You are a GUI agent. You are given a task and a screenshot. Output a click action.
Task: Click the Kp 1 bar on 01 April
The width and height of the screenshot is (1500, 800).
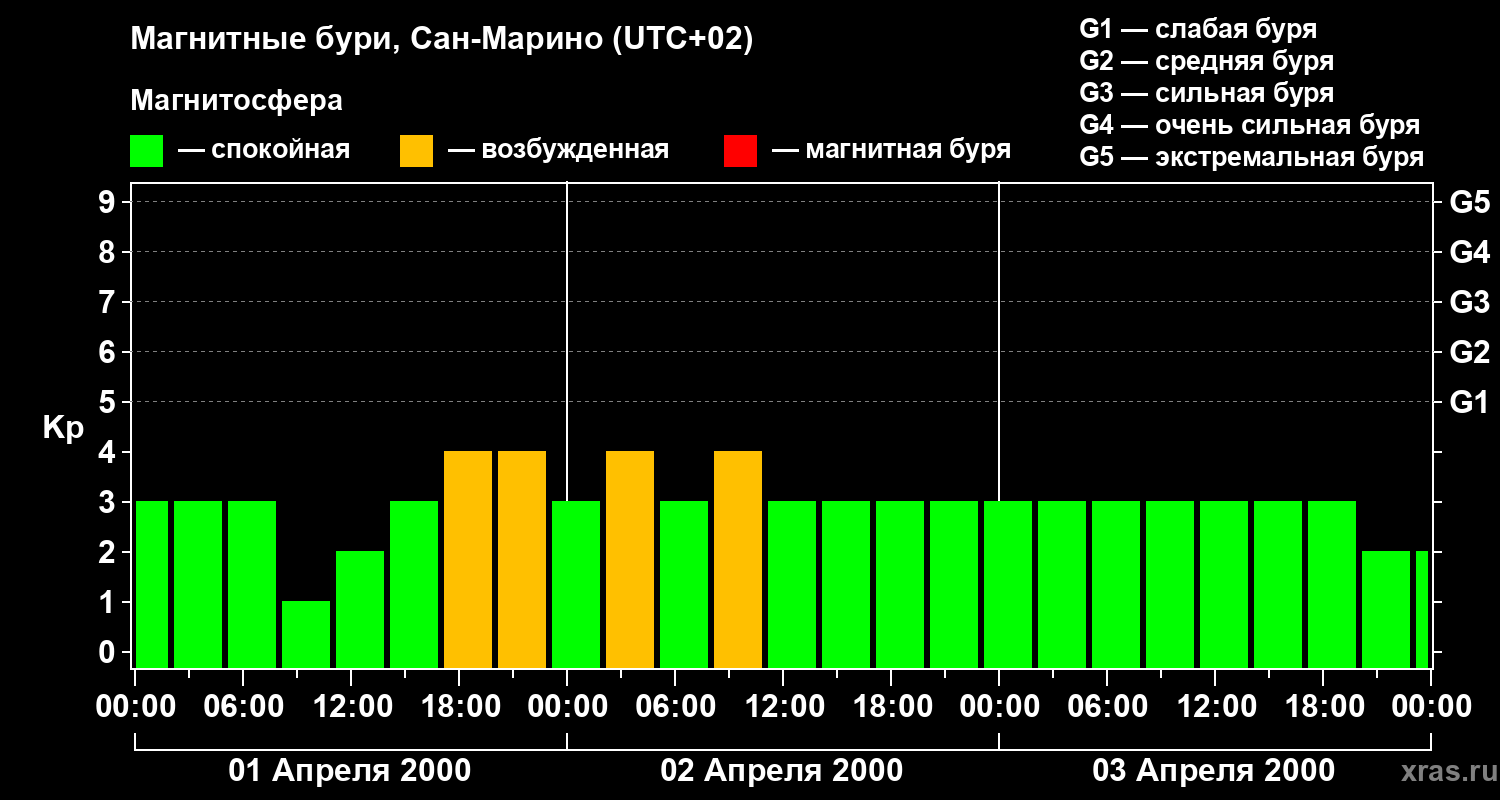(306, 634)
